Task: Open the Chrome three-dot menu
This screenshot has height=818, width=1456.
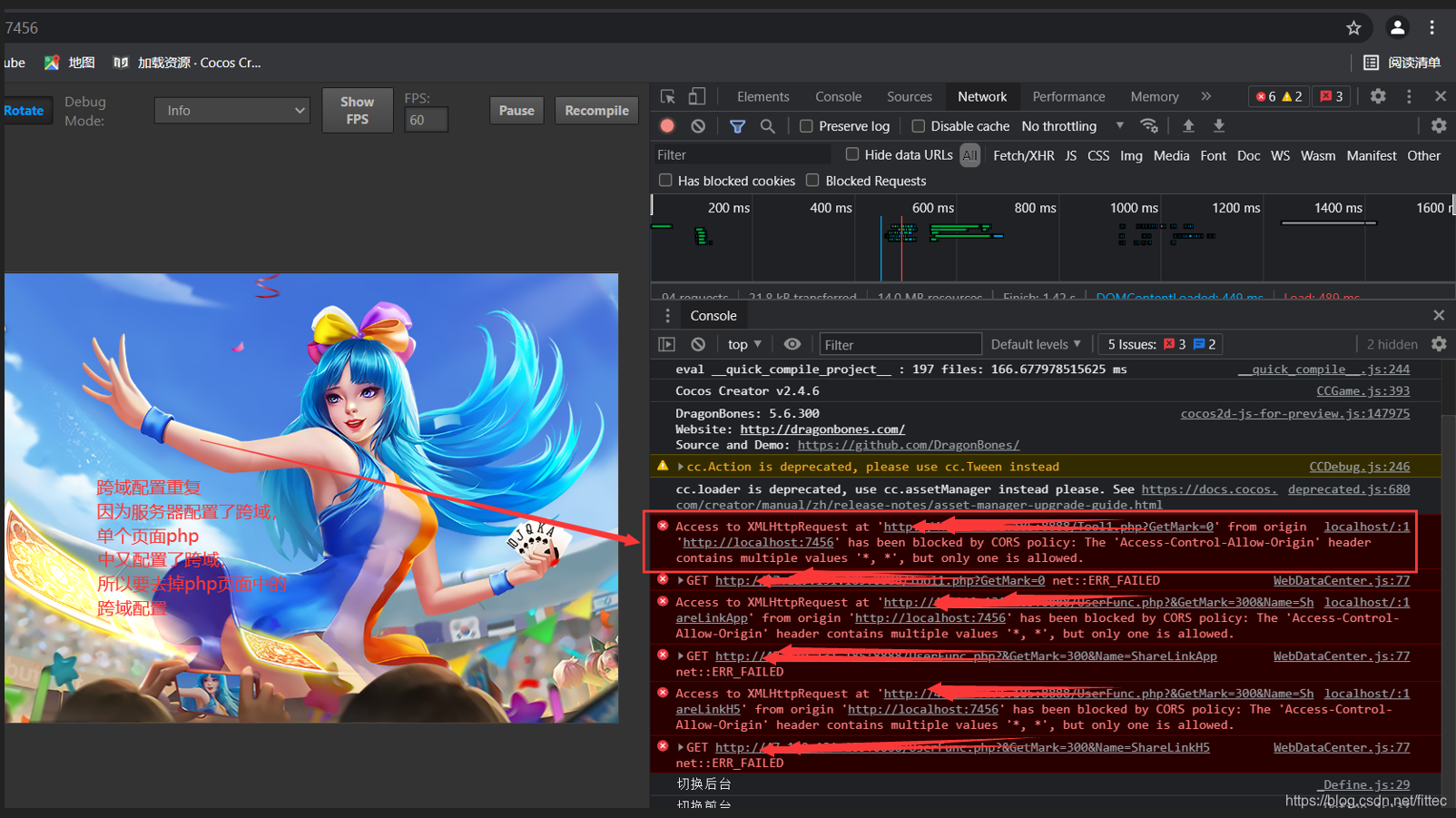Action: pyautogui.click(x=1432, y=28)
